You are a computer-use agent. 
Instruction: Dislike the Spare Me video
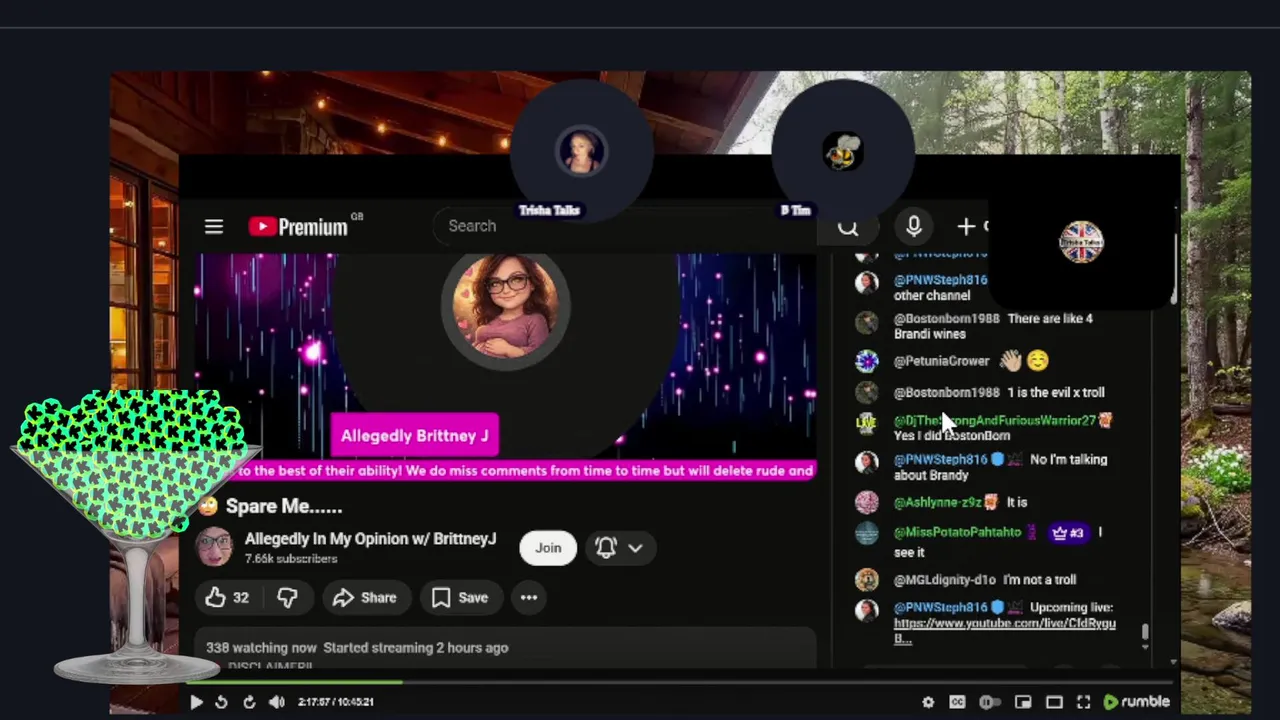[x=287, y=597]
